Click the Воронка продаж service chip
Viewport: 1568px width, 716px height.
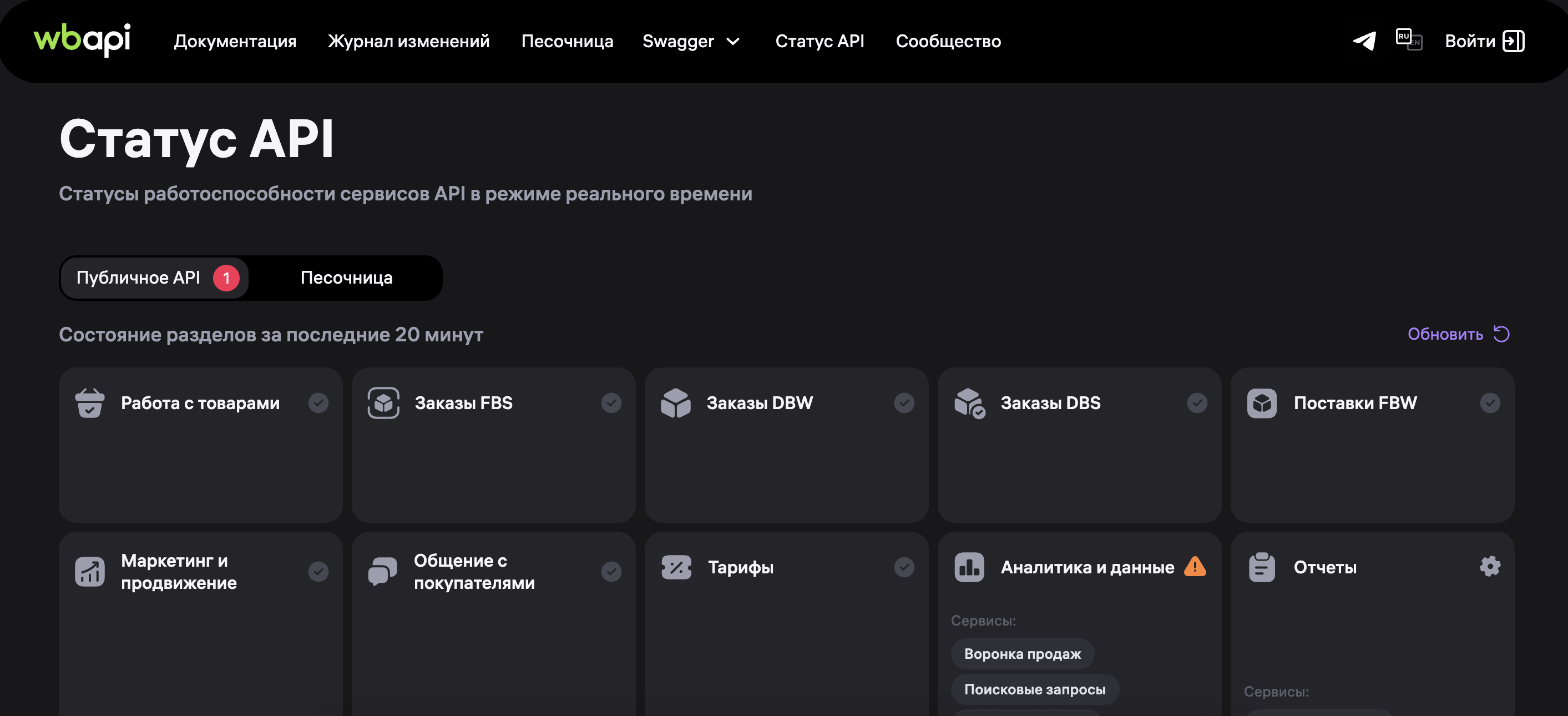tap(1022, 654)
